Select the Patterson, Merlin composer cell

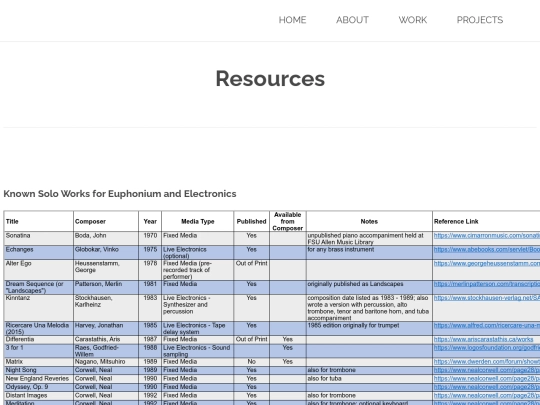click(x=106, y=287)
